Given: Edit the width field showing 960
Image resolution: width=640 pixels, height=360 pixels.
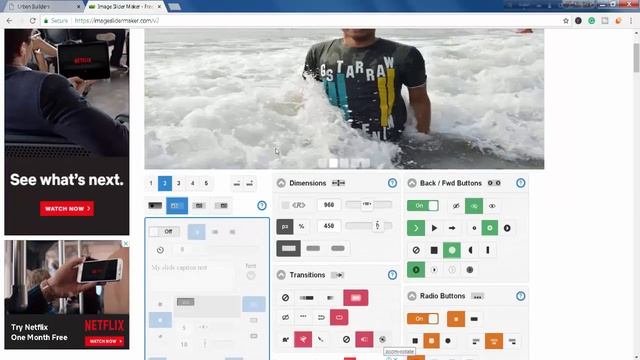Looking at the screenshot, I should [329, 205].
